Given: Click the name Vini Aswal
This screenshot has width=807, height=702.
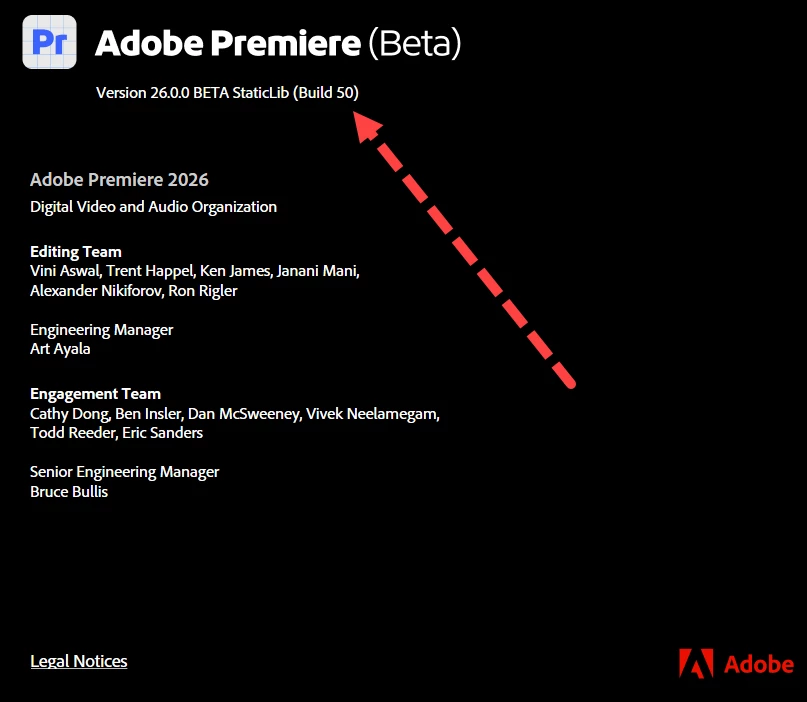Looking at the screenshot, I should pos(65,271).
